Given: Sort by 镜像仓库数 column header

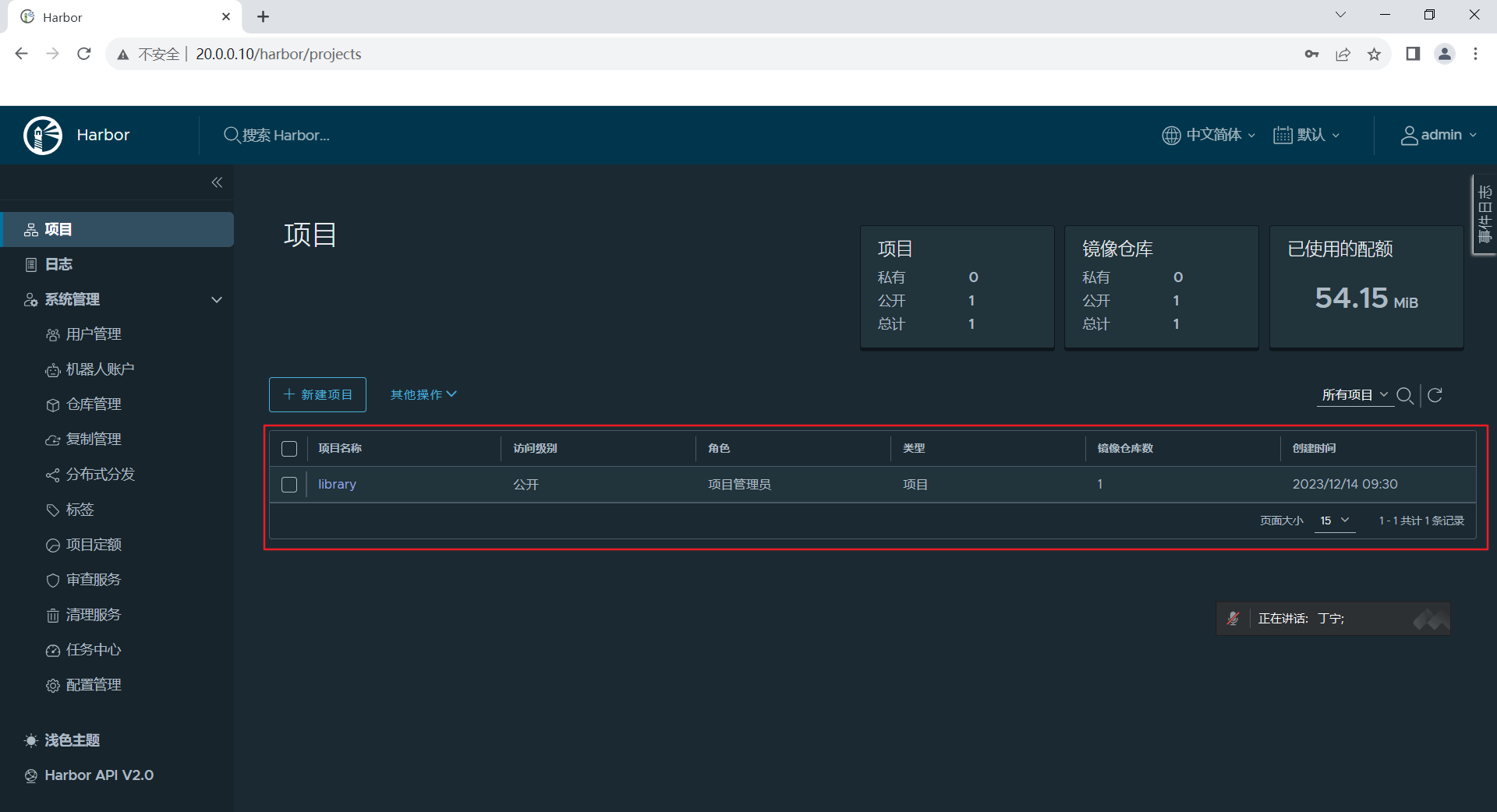Looking at the screenshot, I should [1125, 449].
